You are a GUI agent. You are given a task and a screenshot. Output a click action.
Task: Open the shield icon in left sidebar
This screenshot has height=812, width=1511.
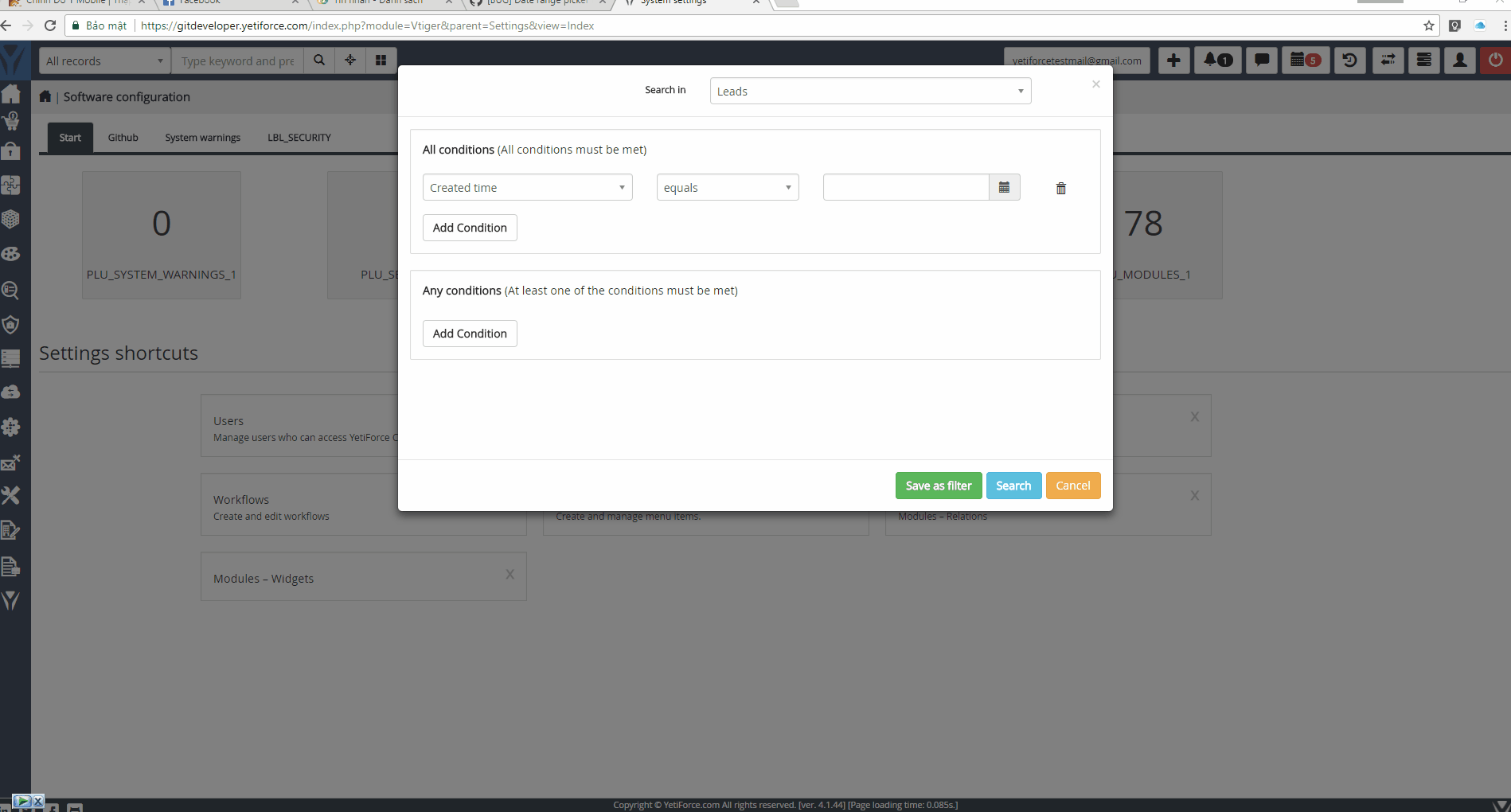[11, 324]
